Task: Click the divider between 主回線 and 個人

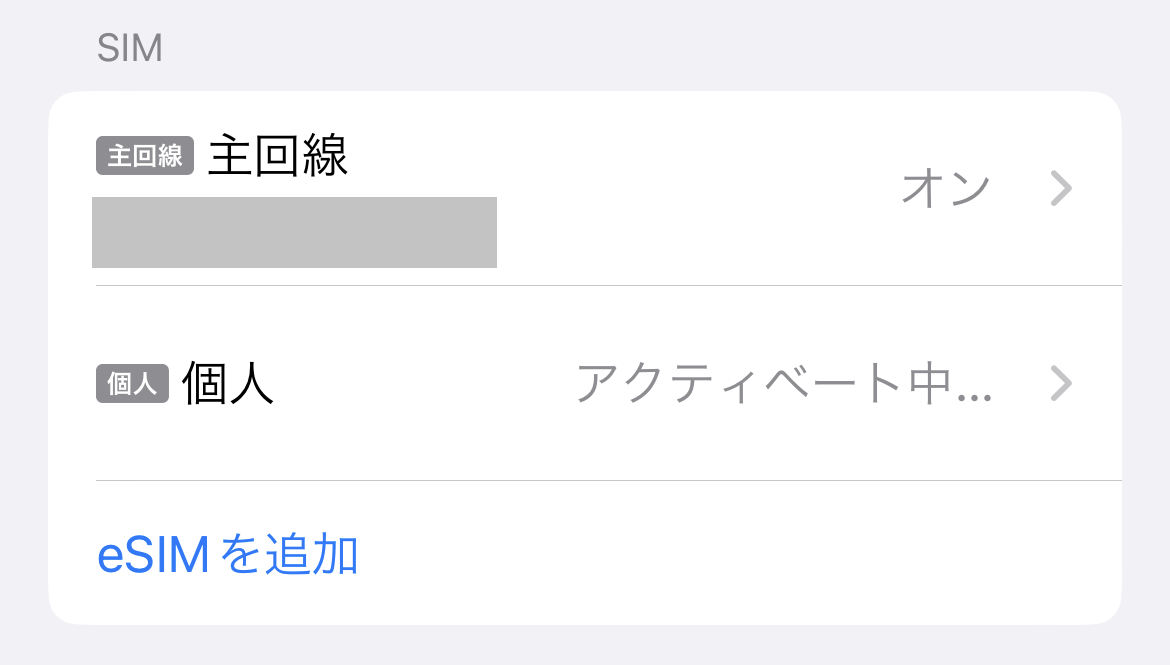Action: pos(608,286)
